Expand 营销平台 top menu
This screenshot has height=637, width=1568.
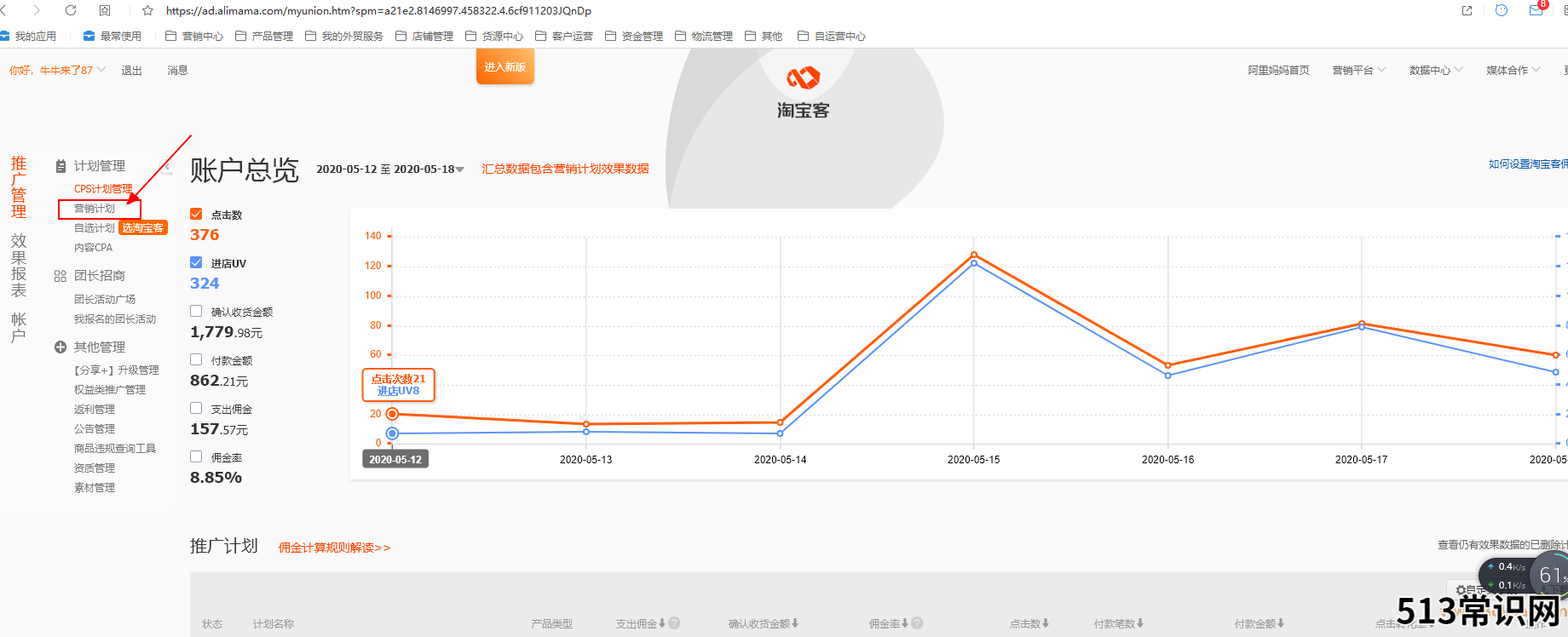tap(1359, 70)
